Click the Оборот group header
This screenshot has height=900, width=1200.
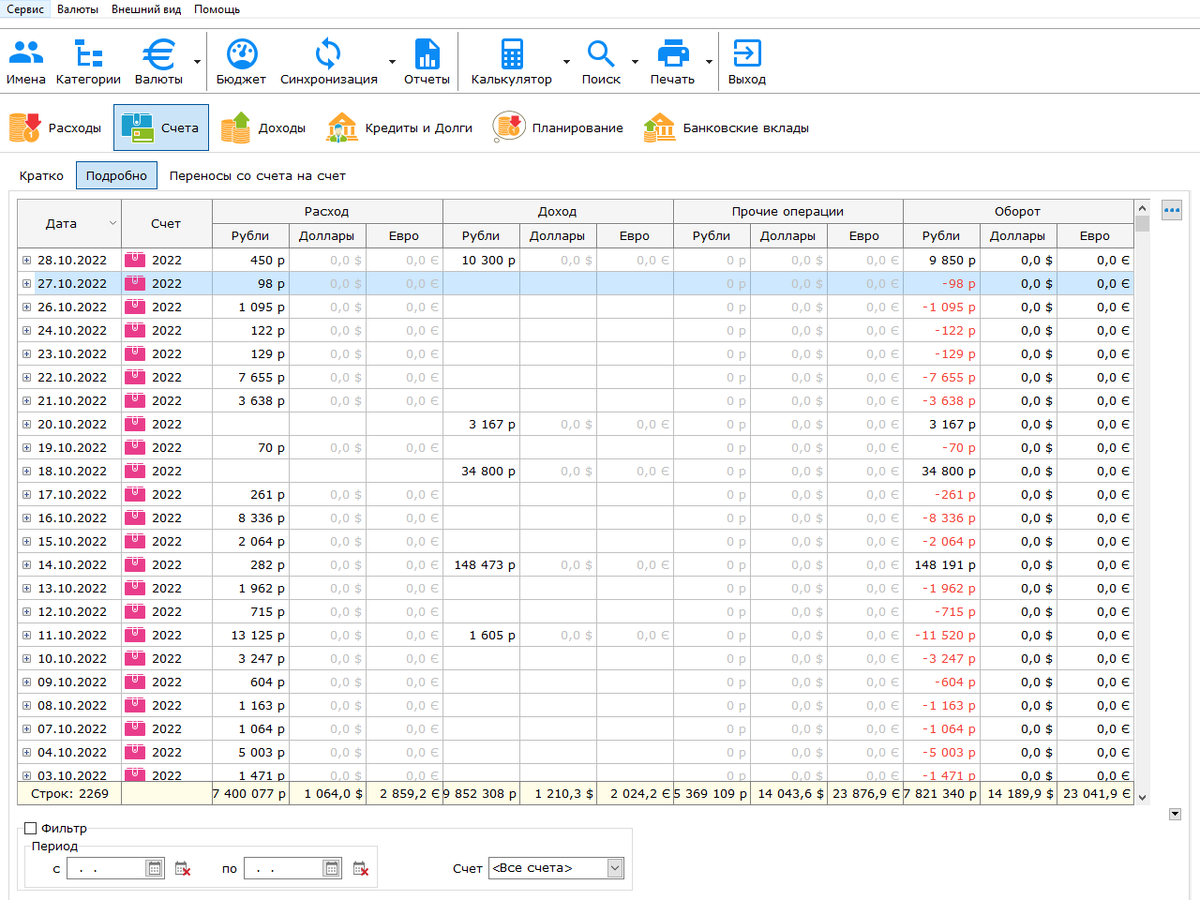(1018, 211)
